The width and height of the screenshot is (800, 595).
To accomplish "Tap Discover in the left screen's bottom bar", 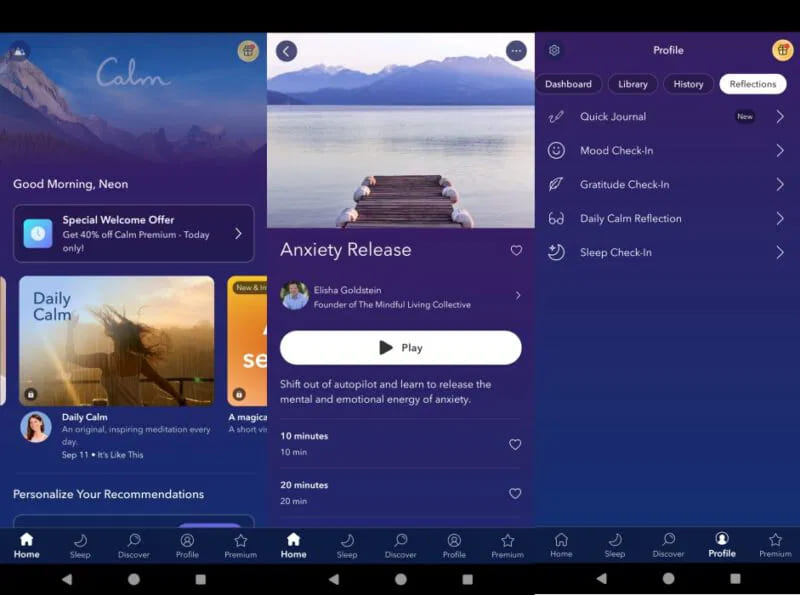I will (x=134, y=546).
